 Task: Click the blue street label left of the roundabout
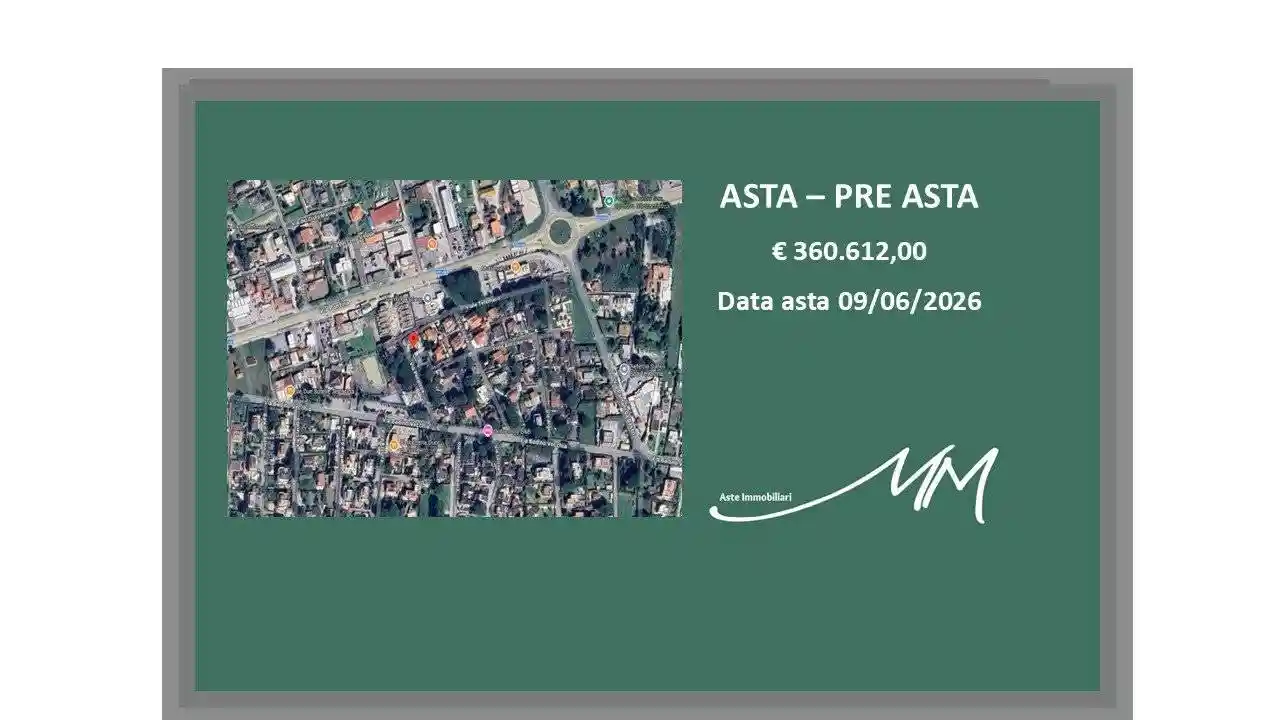point(518,245)
